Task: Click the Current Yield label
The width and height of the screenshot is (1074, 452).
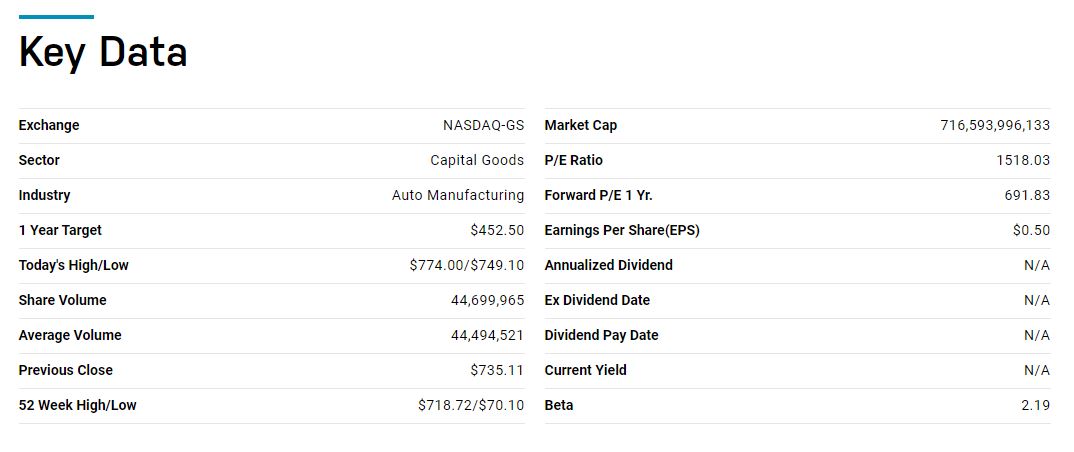Action: tap(585, 371)
